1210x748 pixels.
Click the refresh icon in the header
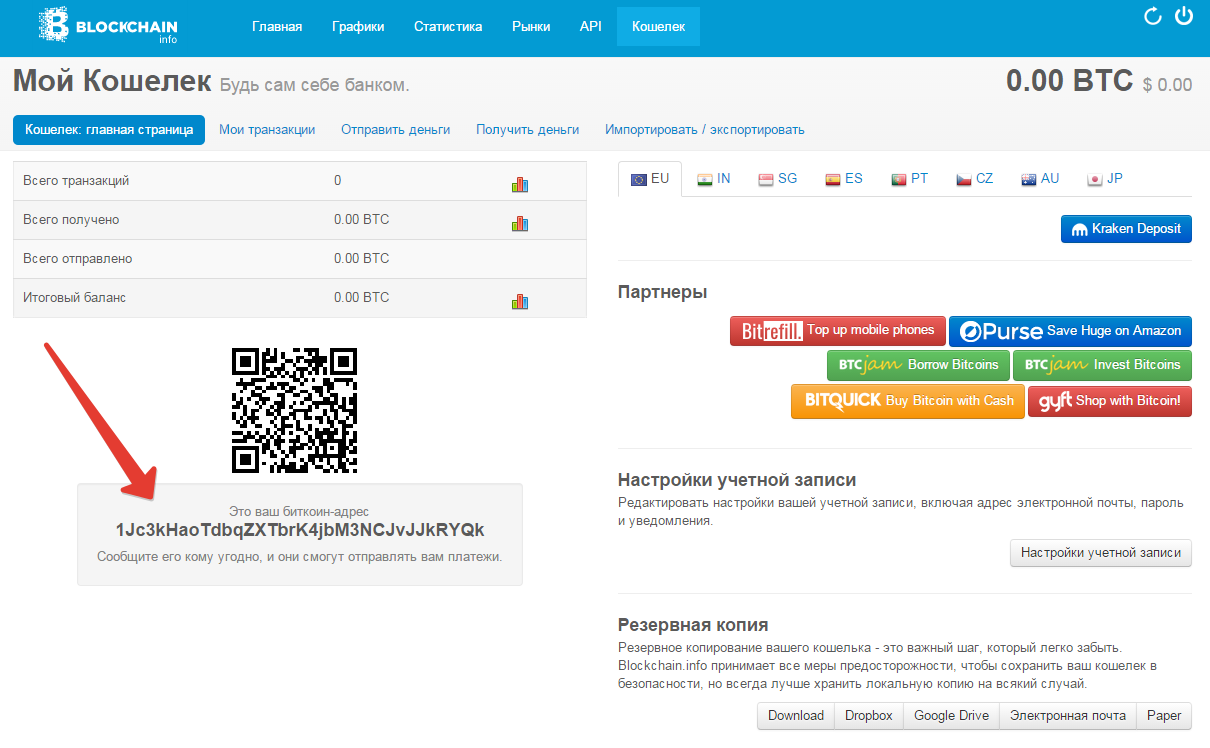coord(1152,16)
